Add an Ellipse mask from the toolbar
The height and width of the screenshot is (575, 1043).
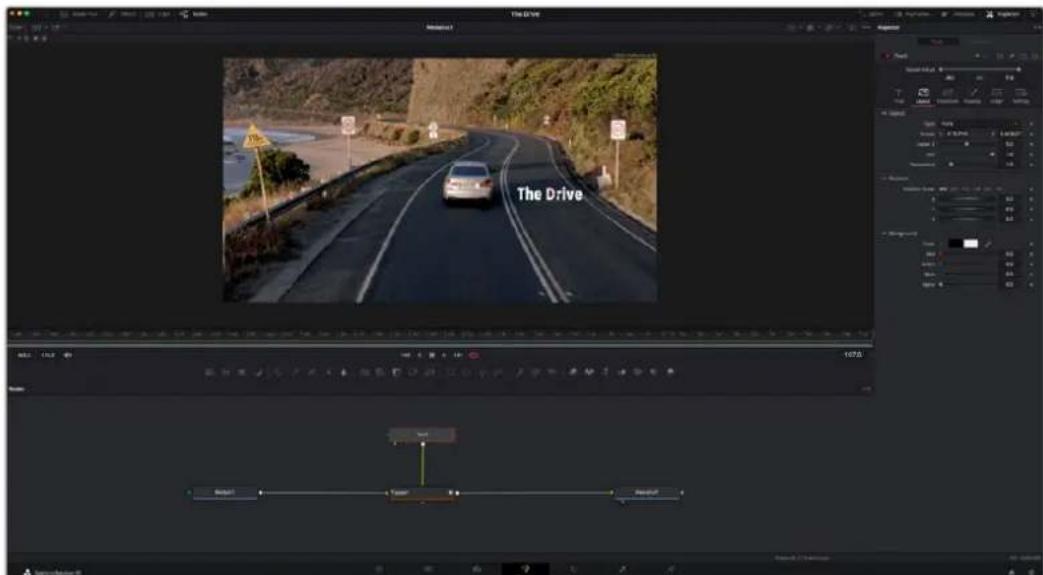tap(466, 373)
